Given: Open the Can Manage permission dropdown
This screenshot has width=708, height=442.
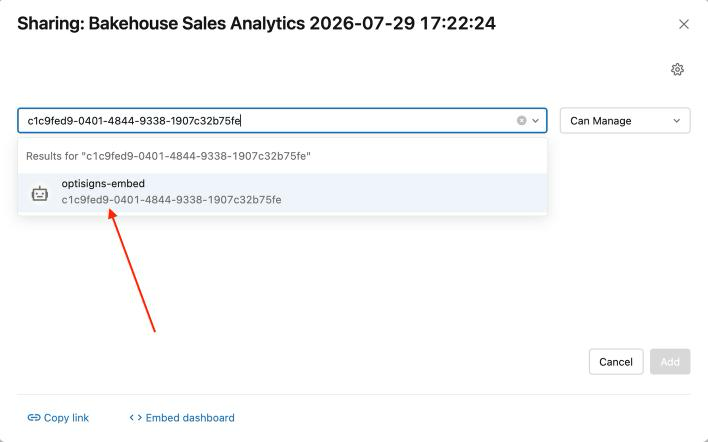Looking at the screenshot, I should point(625,121).
